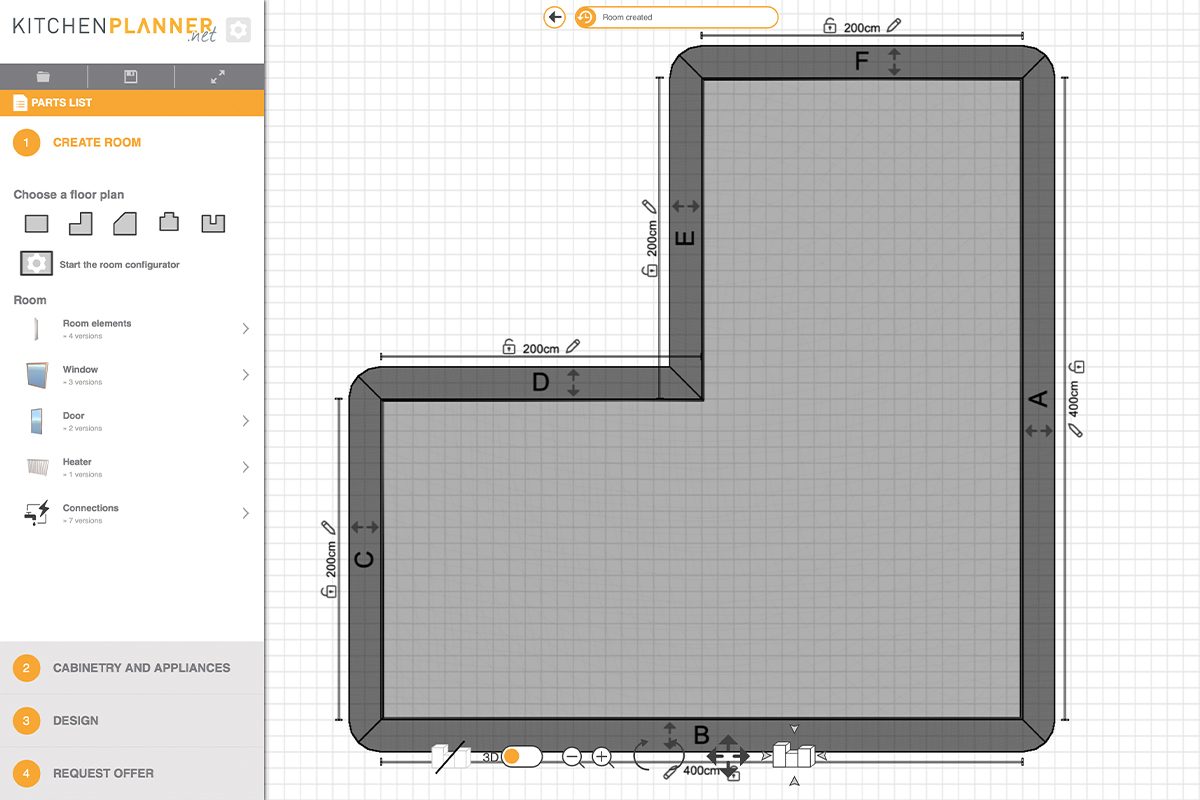Expand the Connections versions list
1200x800 pixels.
[x=245, y=513]
